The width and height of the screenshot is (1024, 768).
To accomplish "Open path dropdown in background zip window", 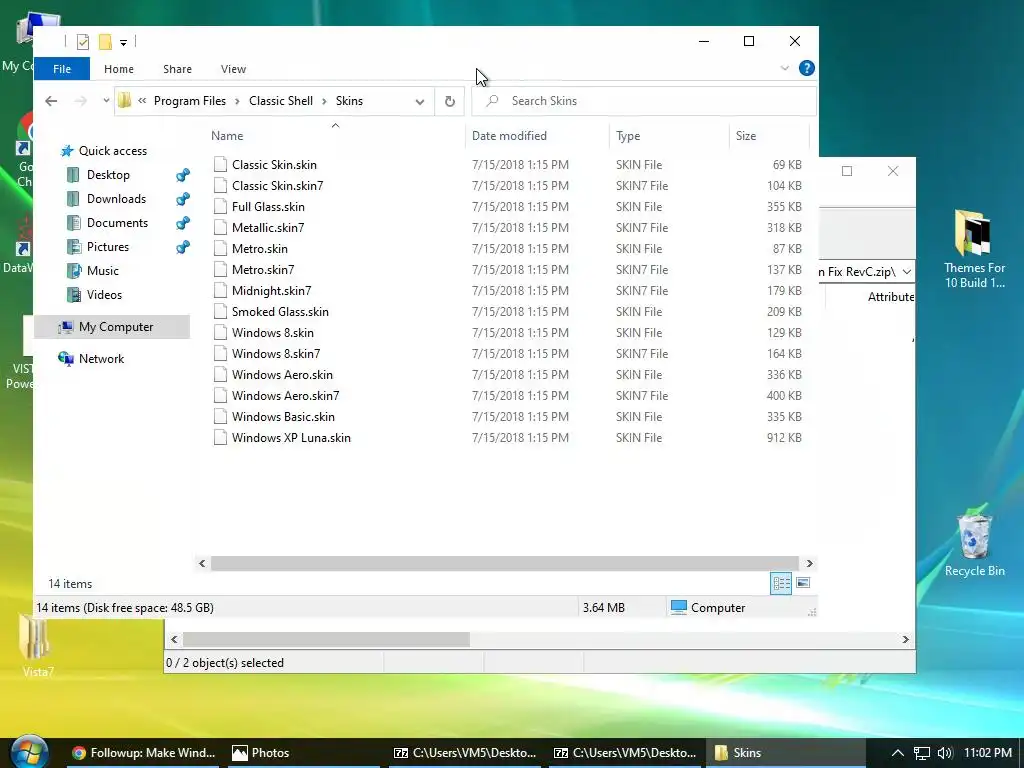I will click(907, 272).
